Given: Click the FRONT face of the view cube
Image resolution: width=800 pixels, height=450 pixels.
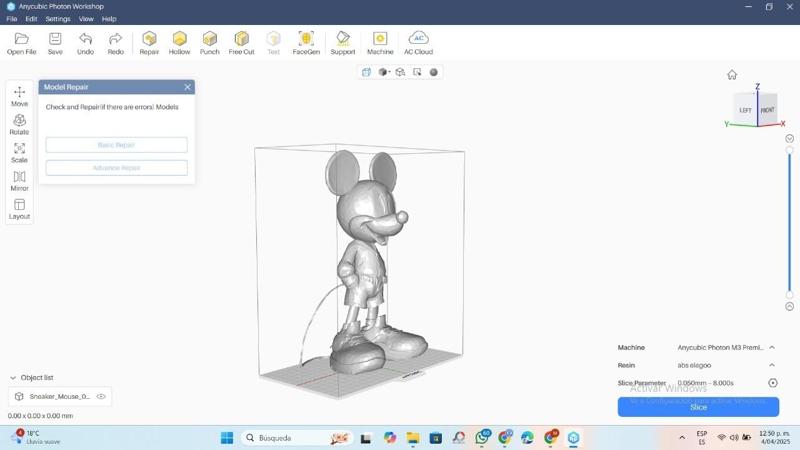Looking at the screenshot, I should tap(768, 109).
